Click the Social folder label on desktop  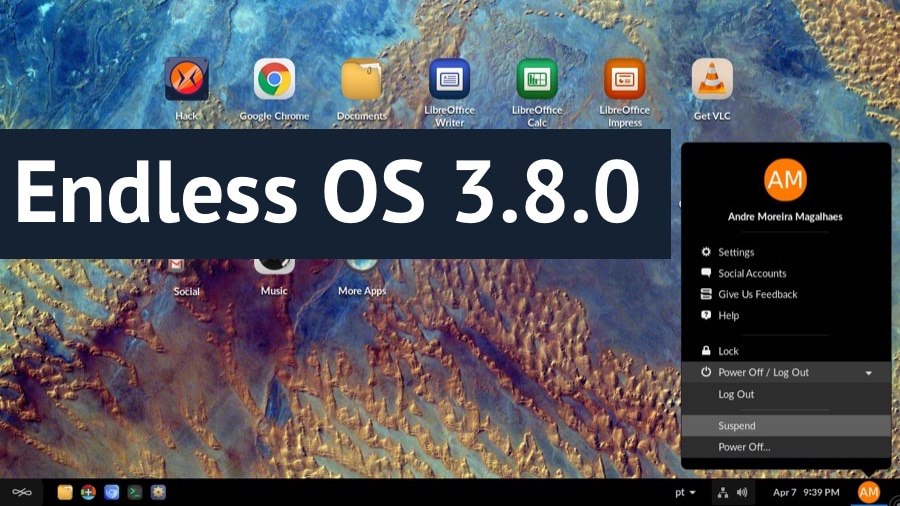pyautogui.click(x=187, y=291)
